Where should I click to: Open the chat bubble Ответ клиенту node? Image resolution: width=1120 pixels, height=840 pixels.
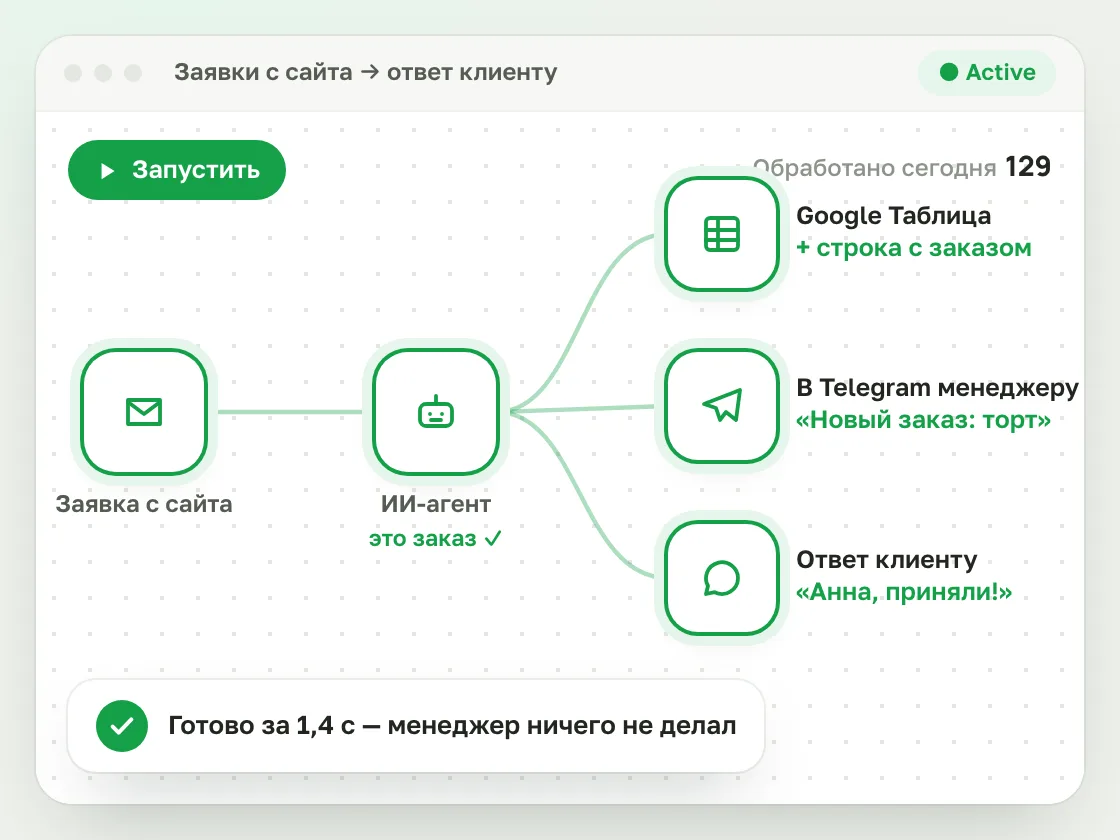coord(721,578)
